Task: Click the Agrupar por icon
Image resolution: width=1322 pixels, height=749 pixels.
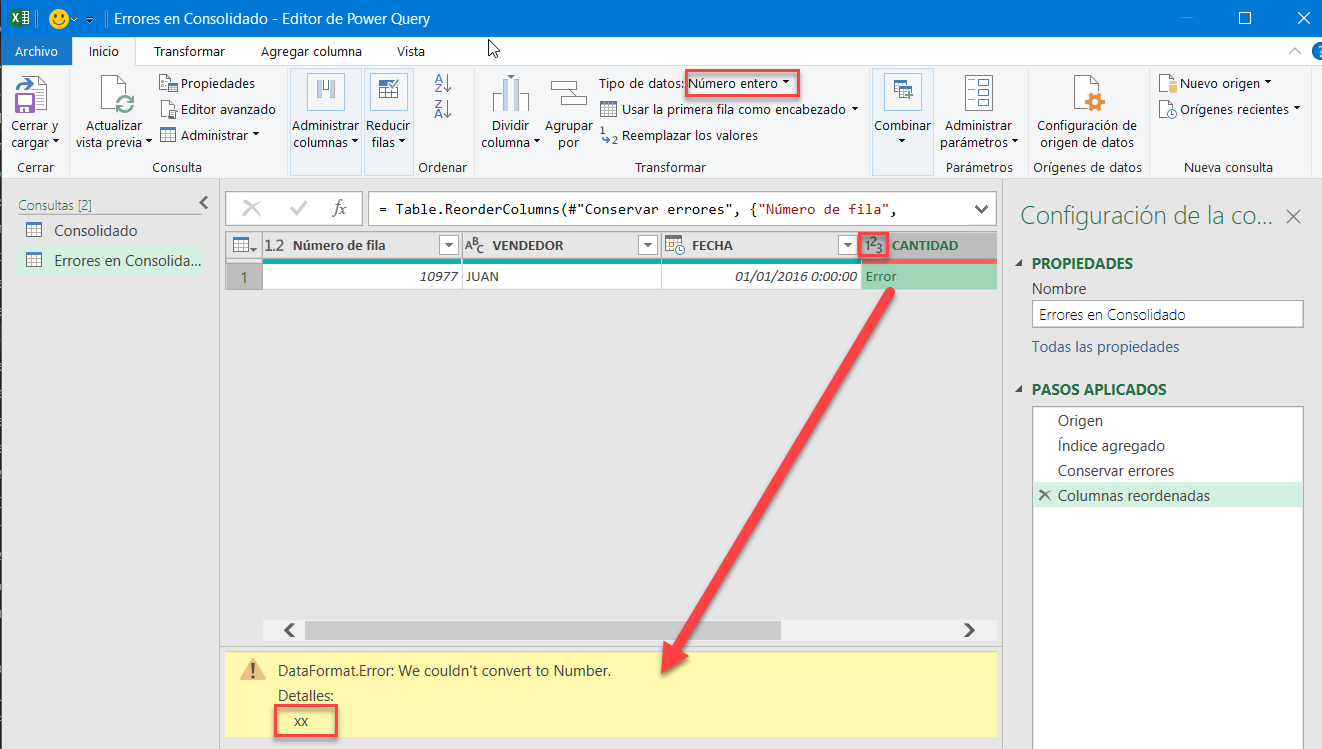Action: coord(569,94)
